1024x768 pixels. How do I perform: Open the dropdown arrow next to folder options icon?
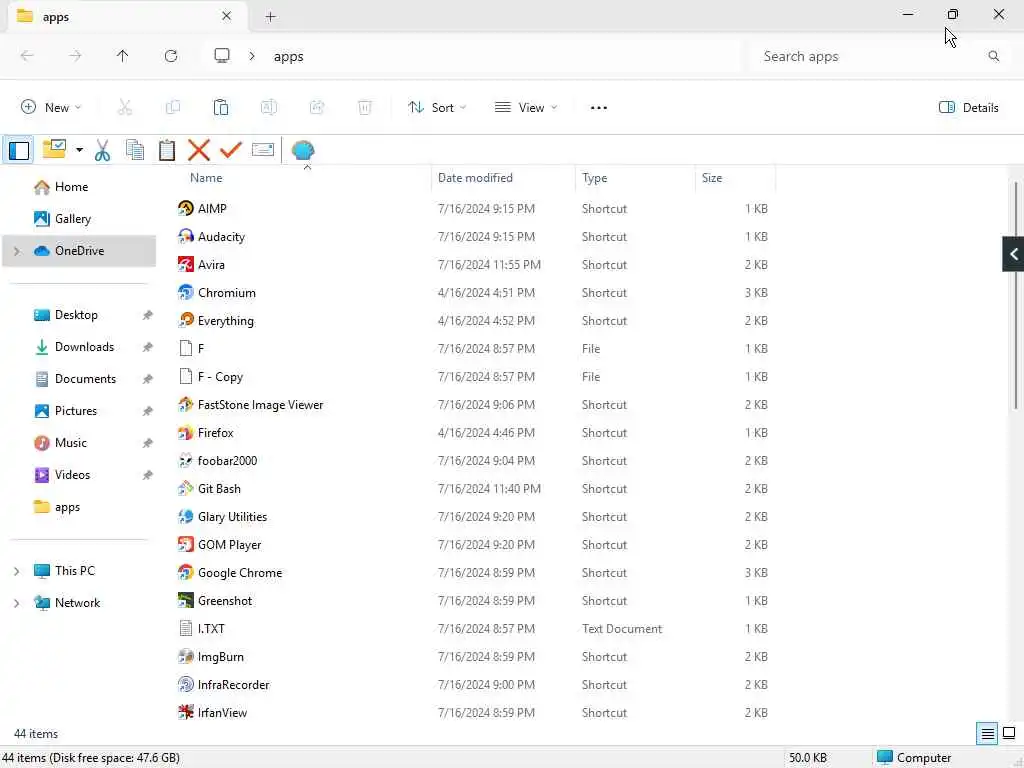[79, 150]
